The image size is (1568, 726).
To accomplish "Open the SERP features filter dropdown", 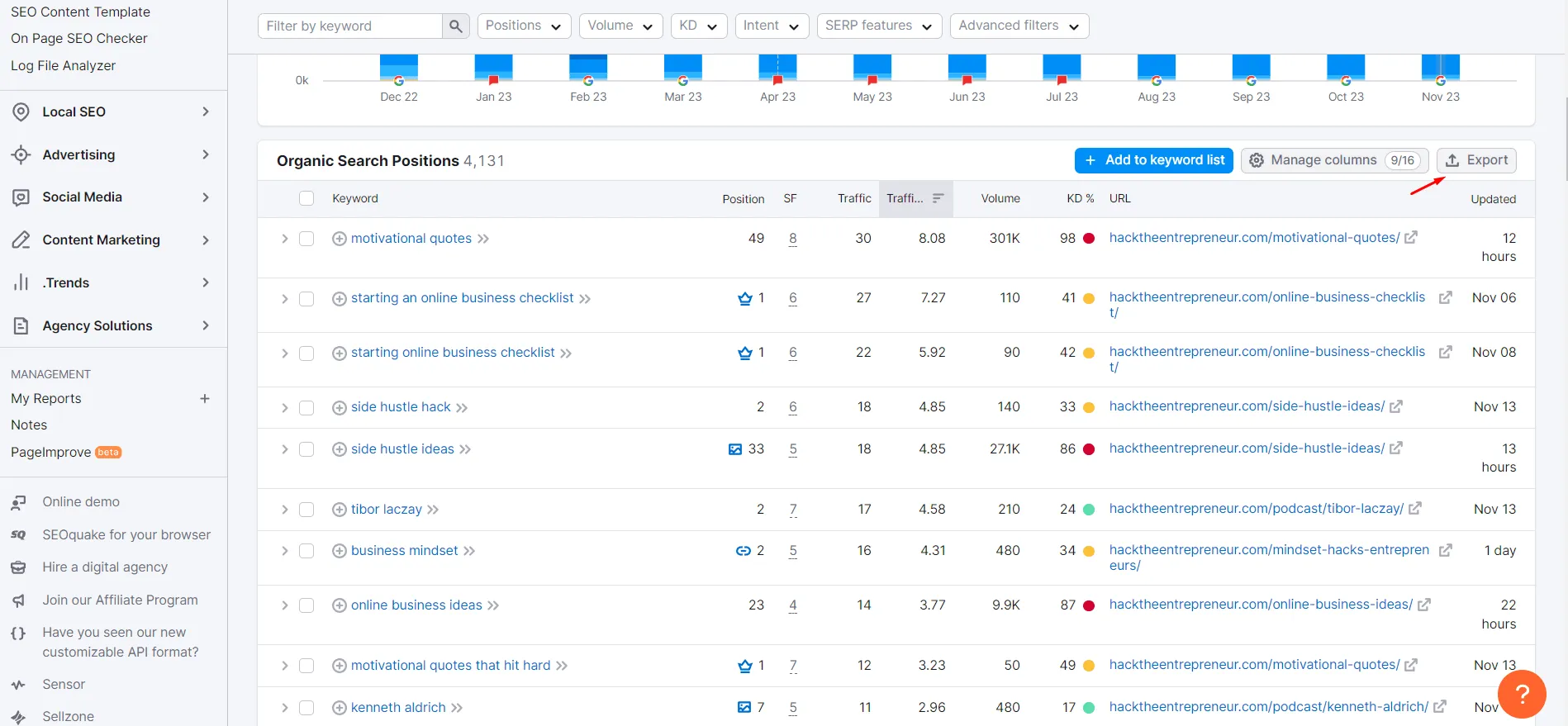I will (x=879, y=26).
